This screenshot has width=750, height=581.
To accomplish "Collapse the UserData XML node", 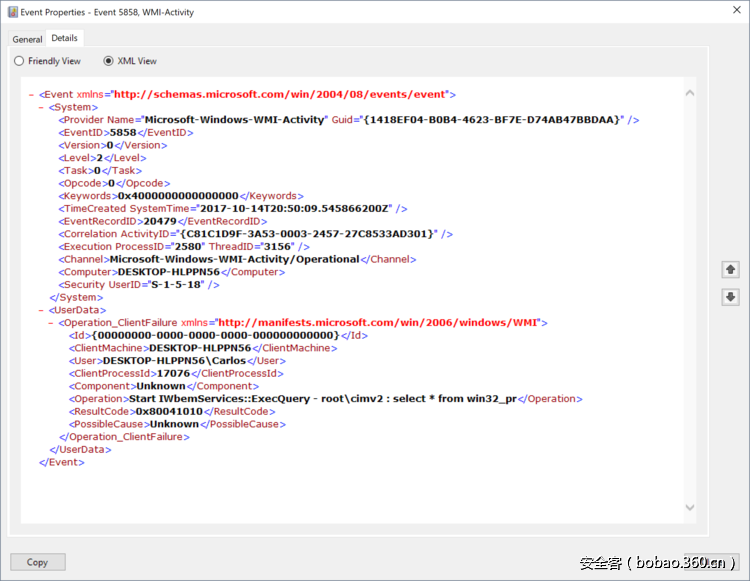I will tap(40, 310).
